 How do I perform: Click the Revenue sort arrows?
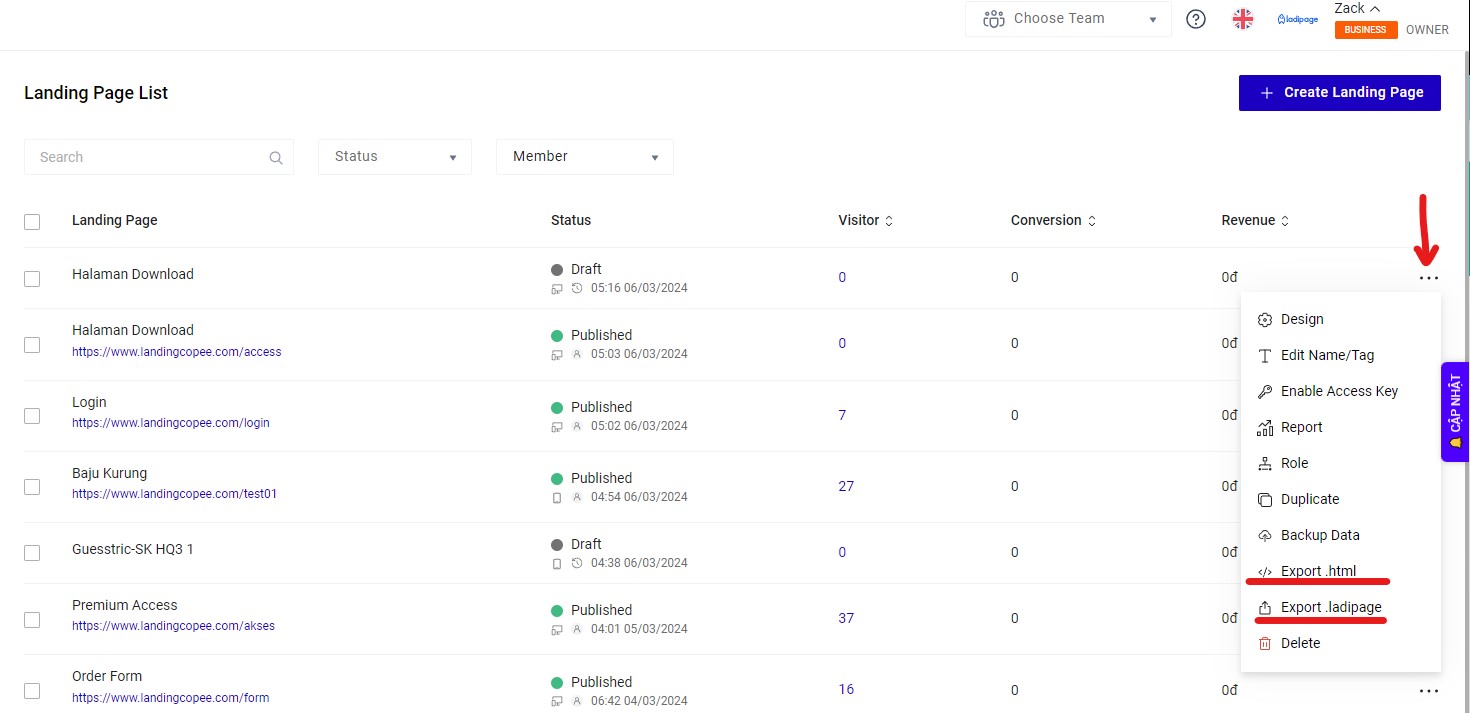(1285, 221)
